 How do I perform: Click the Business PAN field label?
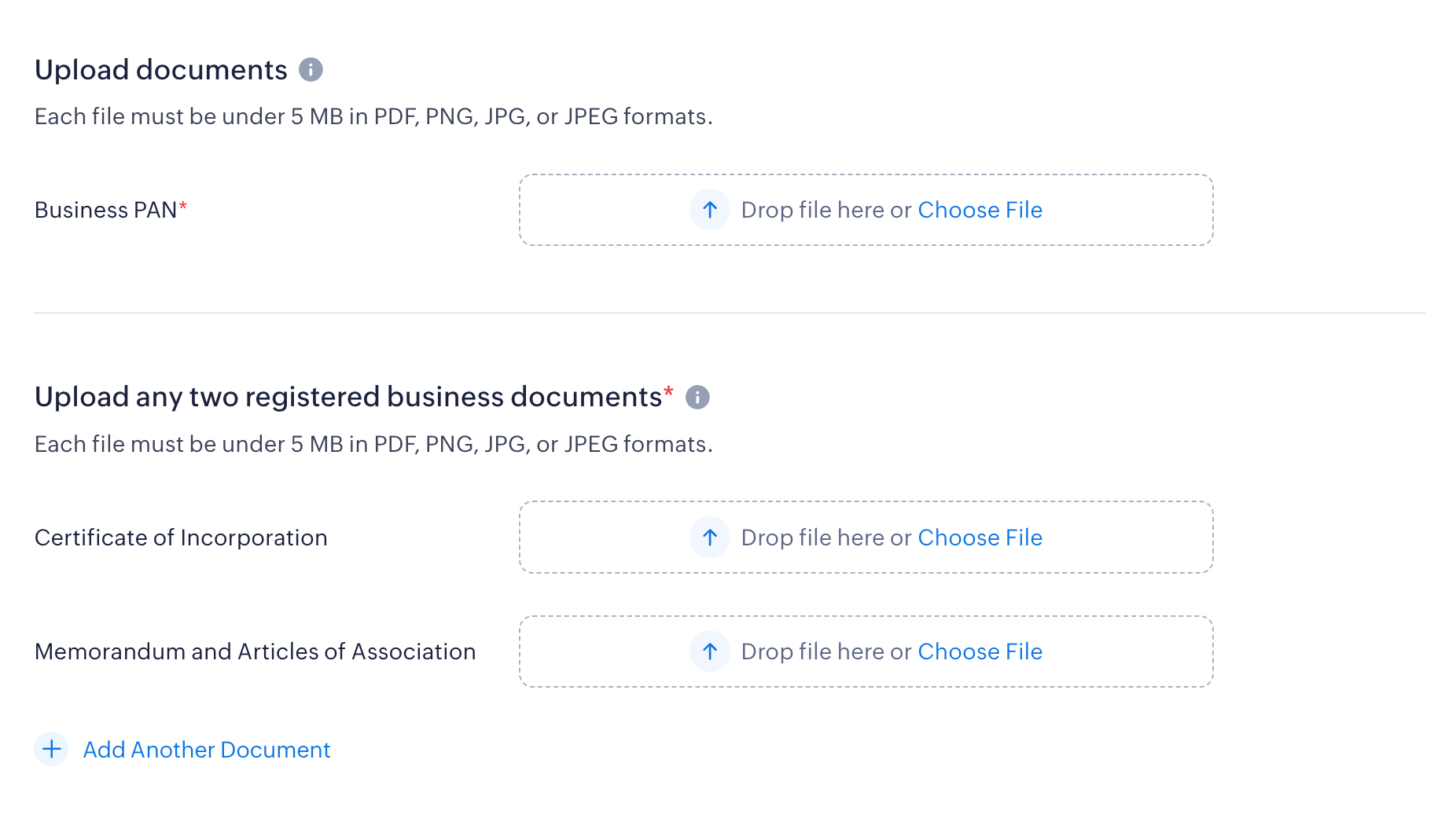105,210
